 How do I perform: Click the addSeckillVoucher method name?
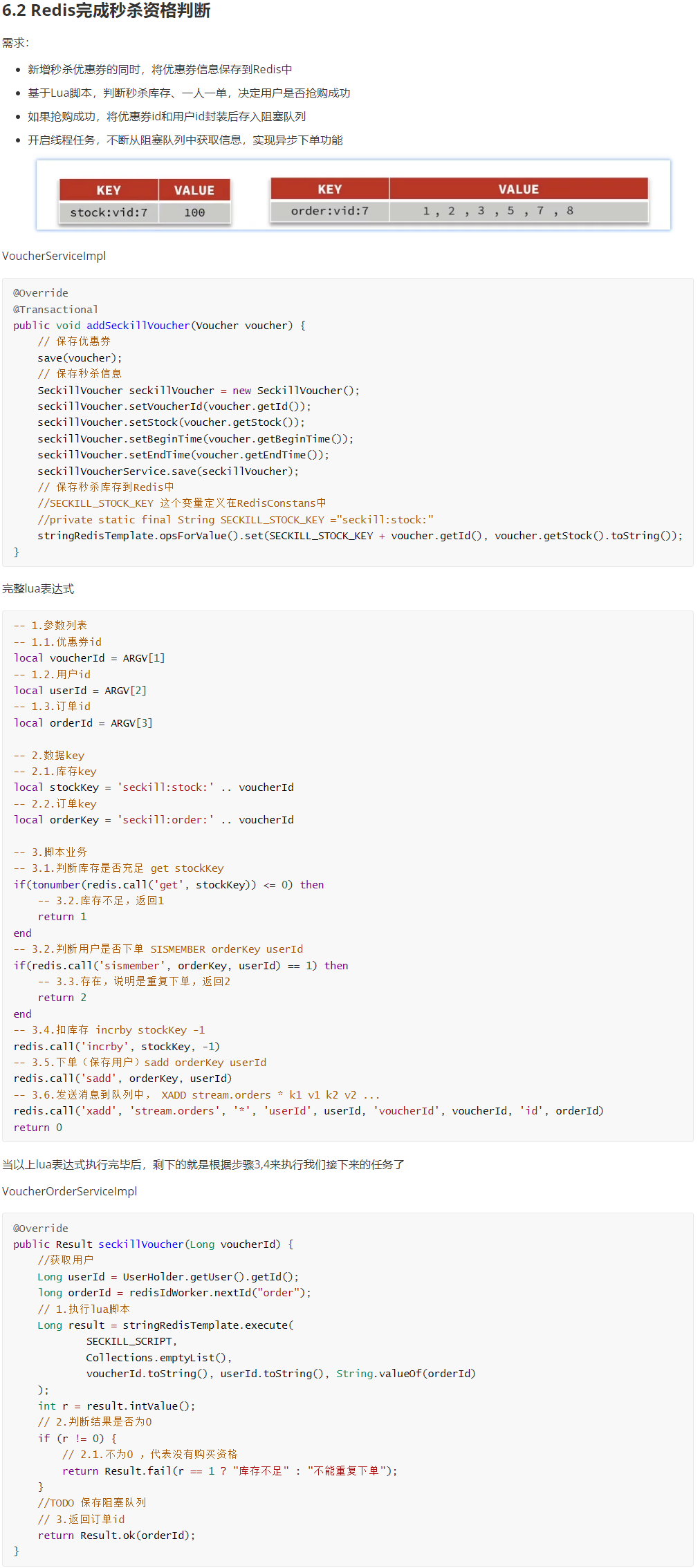[x=138, y=325]
